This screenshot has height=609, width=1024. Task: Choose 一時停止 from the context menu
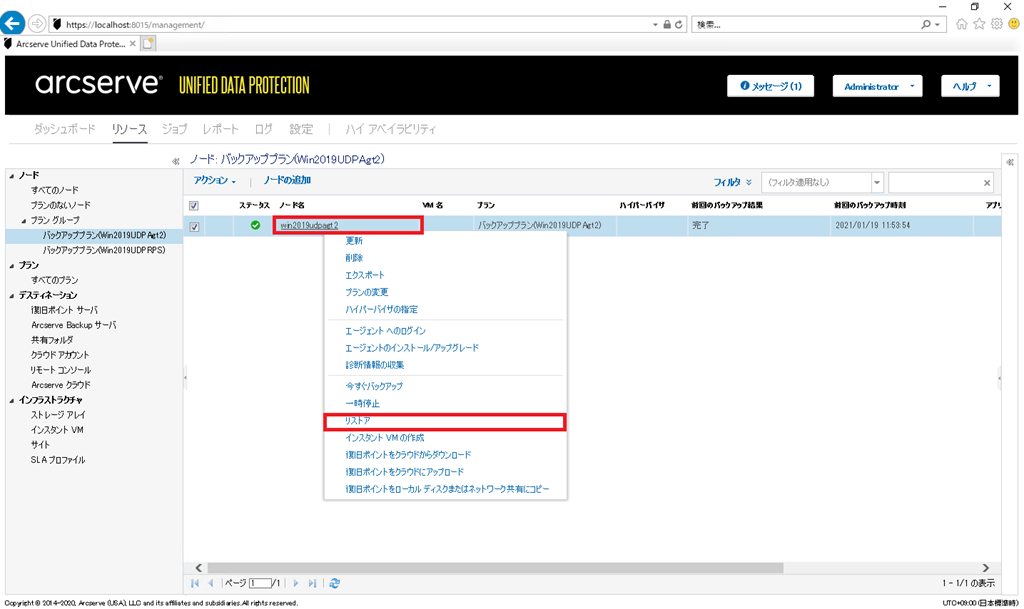coord(362,403)
